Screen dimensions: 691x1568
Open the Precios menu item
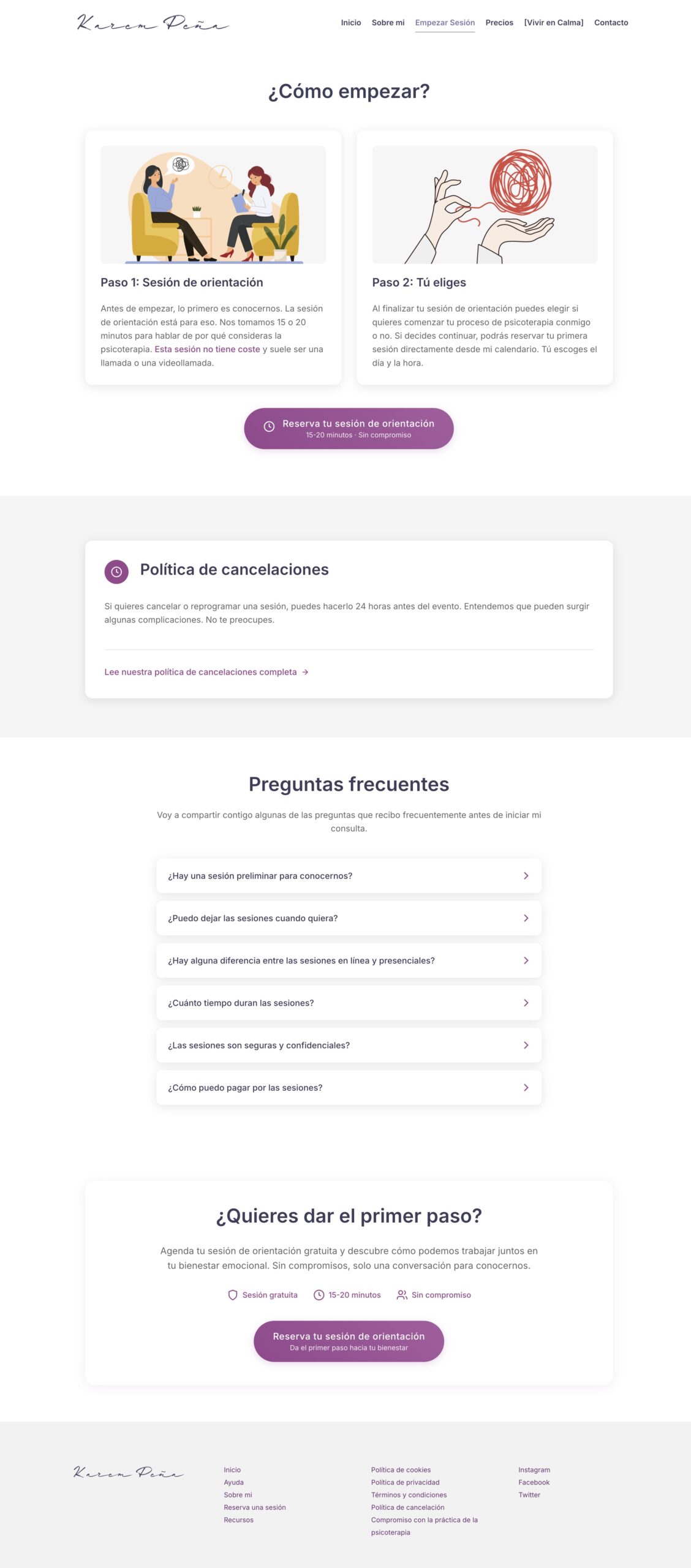tap(499, 23)
